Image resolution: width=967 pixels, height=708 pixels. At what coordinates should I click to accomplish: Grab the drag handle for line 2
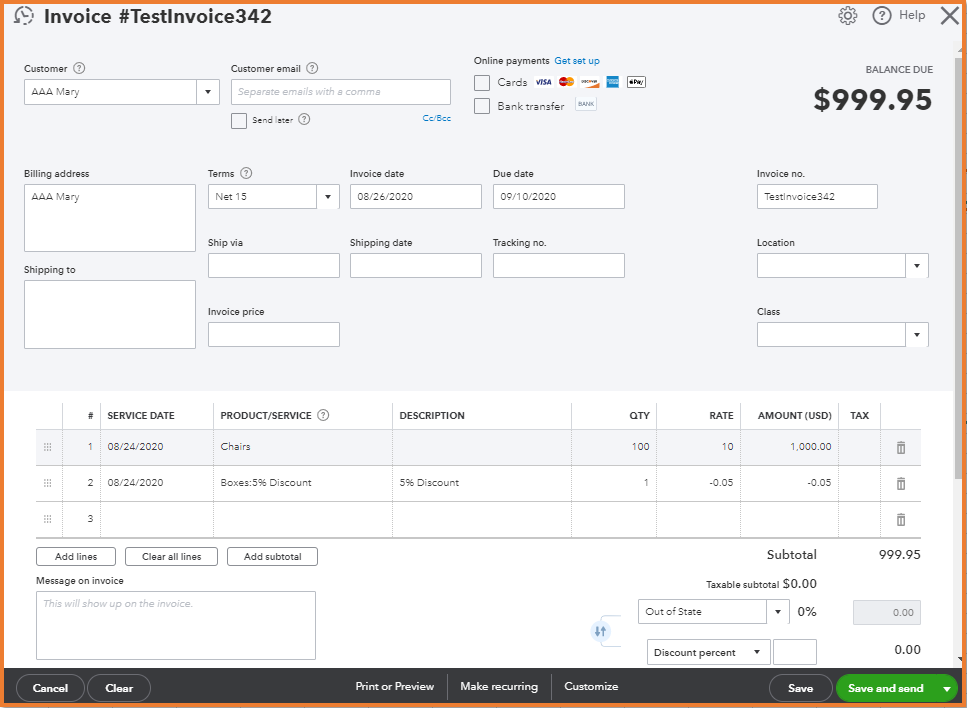coord(47,483)
